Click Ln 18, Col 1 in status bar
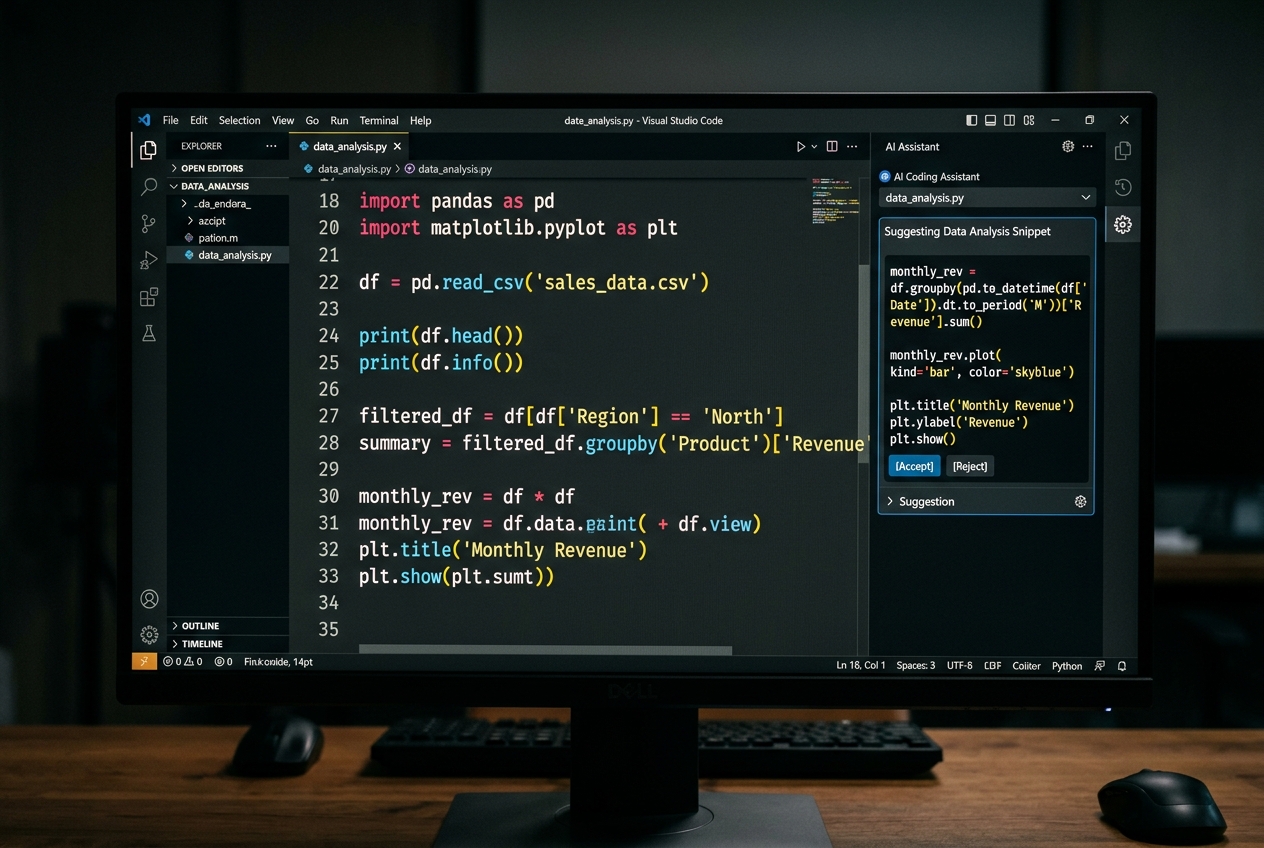 [861, 665]
